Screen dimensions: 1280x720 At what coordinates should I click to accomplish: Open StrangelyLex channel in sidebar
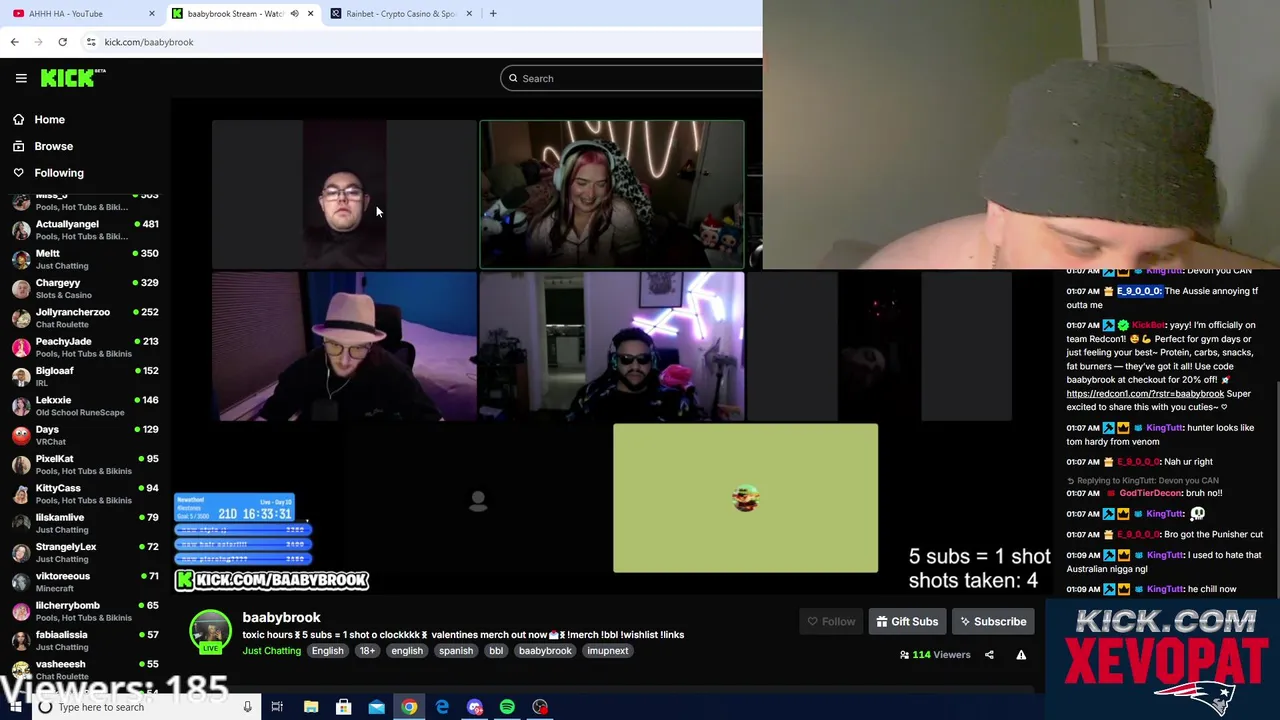pyautogui.click(x=85, y=552)
